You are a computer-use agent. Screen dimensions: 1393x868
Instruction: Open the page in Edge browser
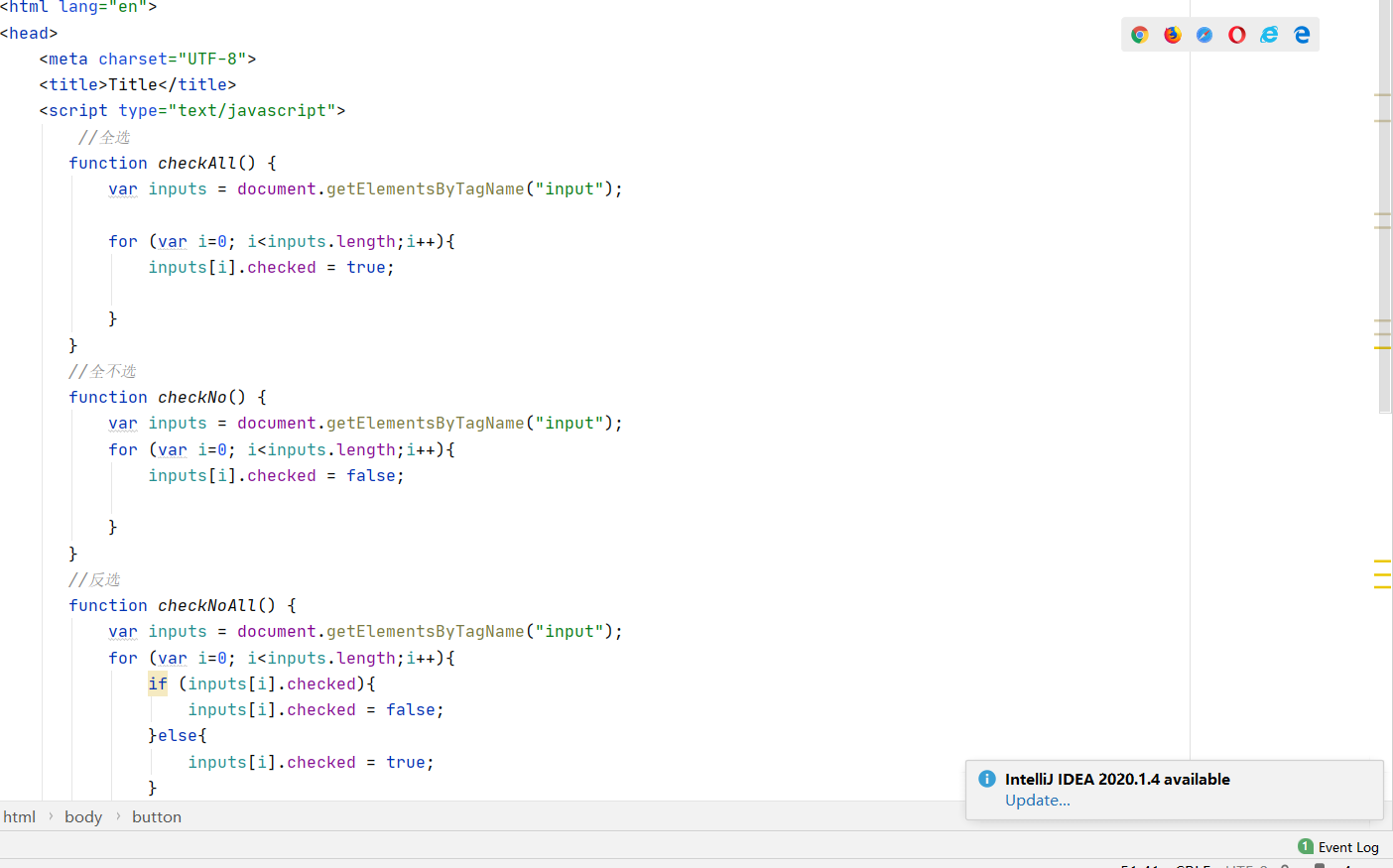[x=1302, y=35]
